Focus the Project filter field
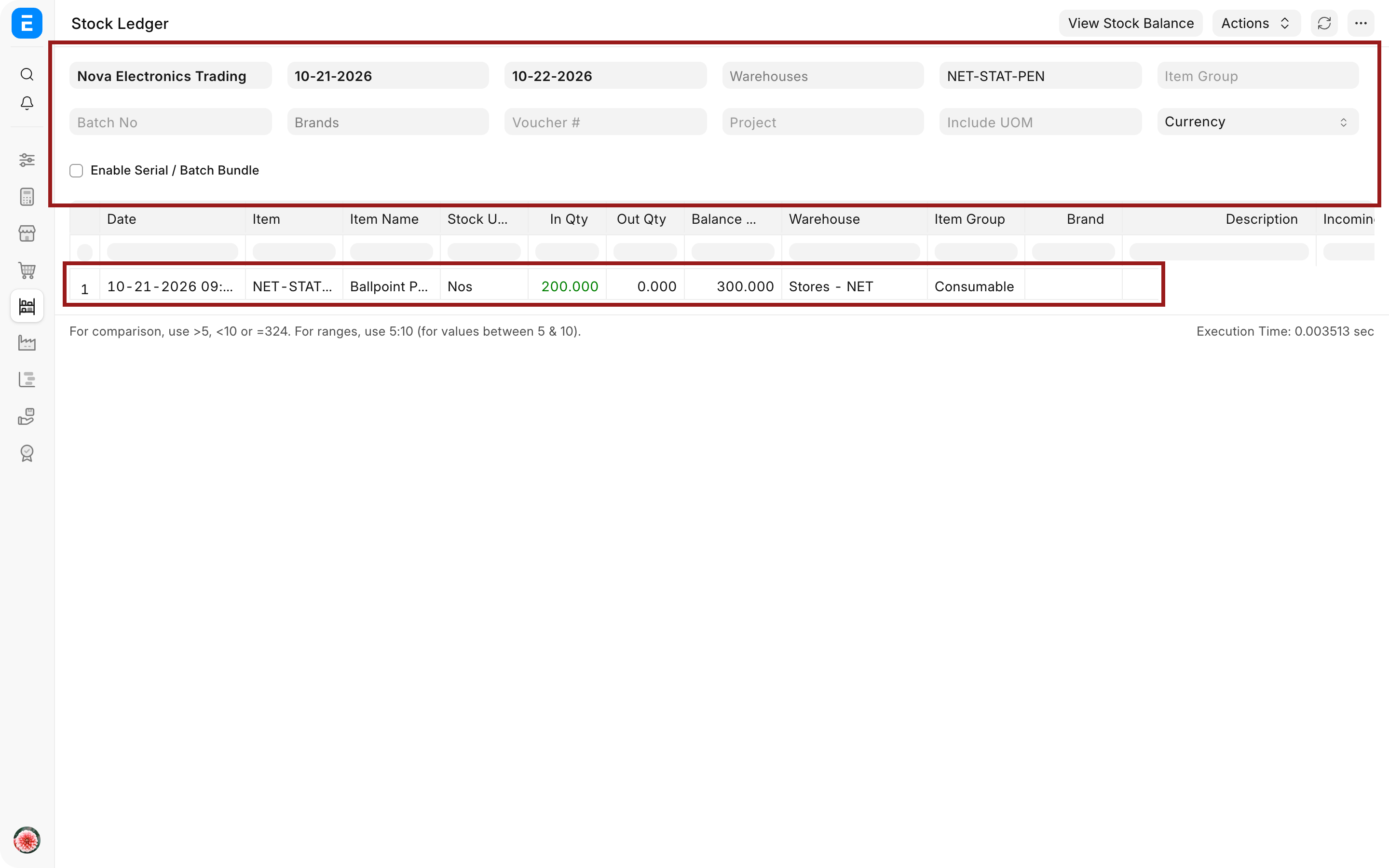 point(822,122)
